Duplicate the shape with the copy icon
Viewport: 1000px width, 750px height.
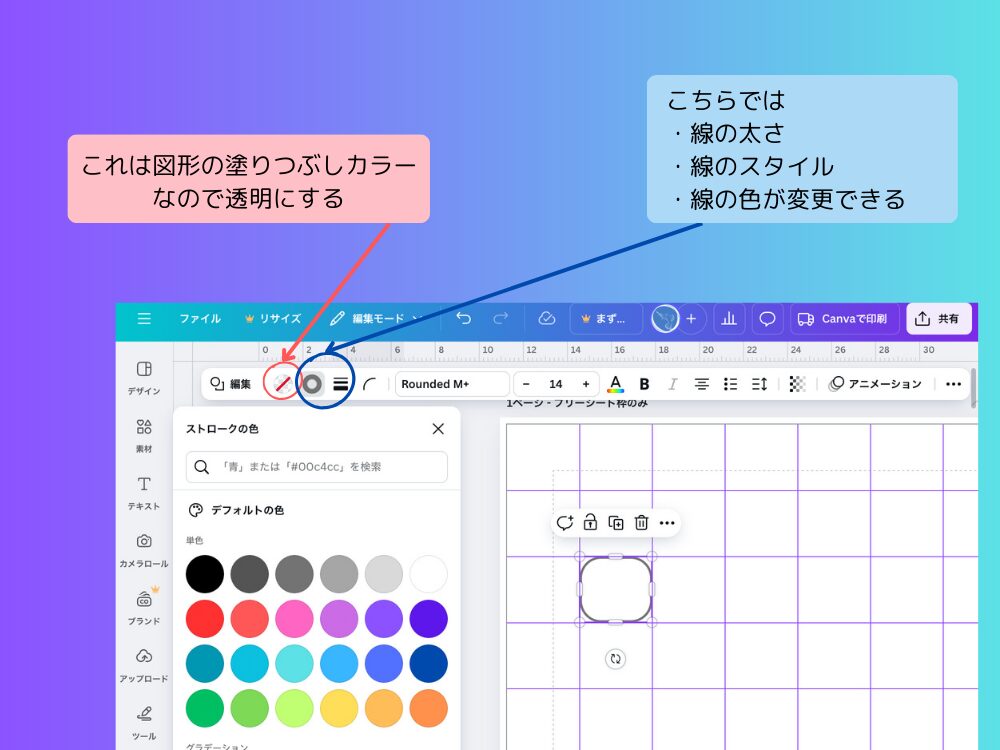[616, 522]
